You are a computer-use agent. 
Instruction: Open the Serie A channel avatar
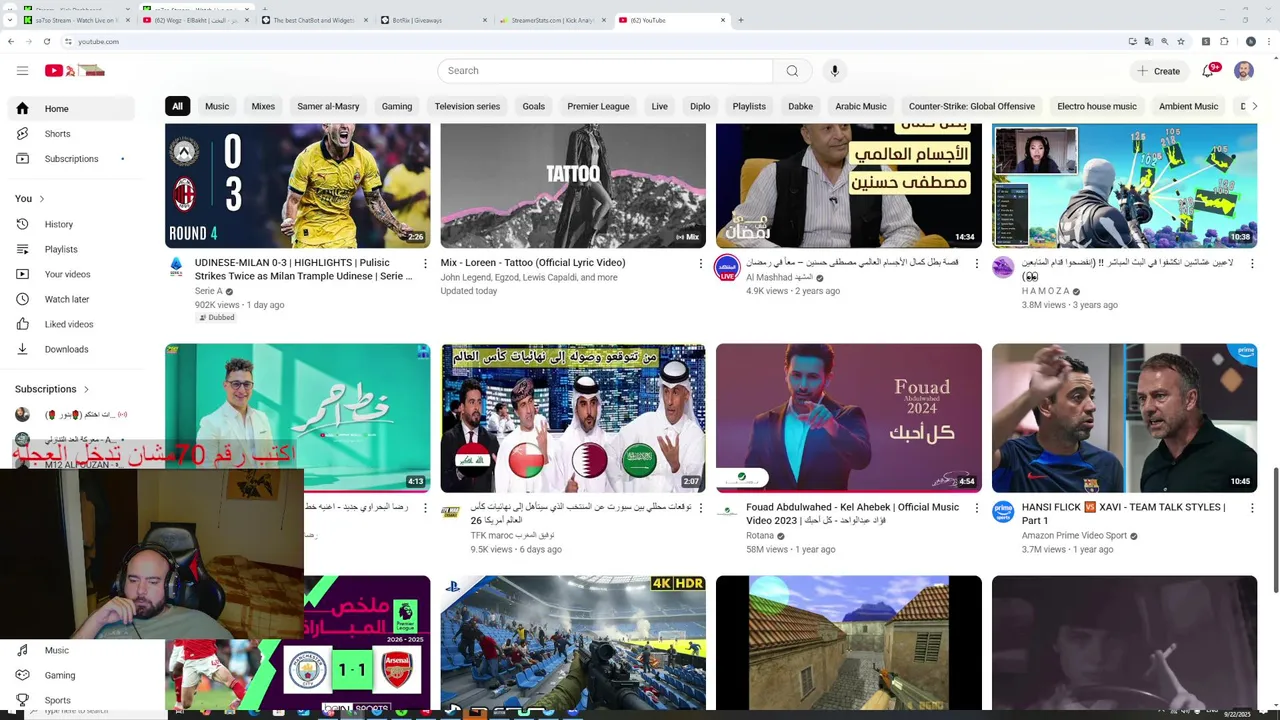[x=177, y=267]
